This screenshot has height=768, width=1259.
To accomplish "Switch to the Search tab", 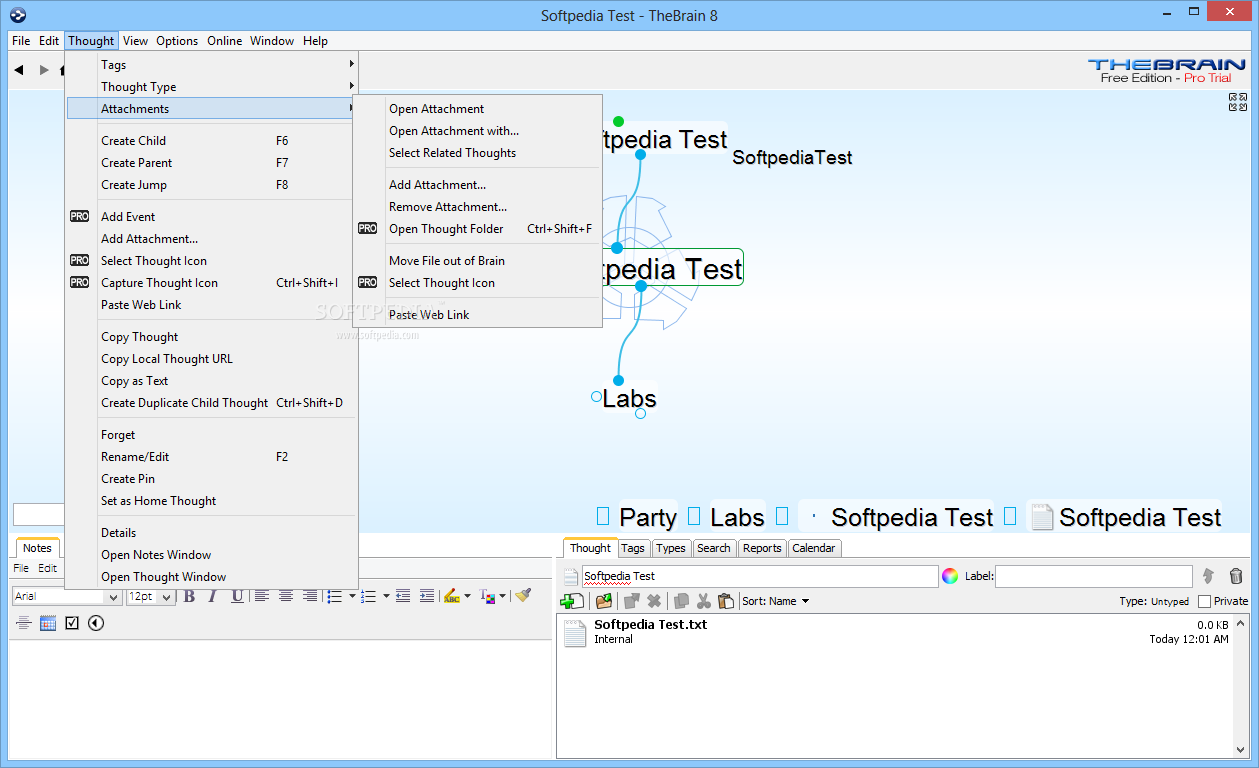I will tap(714, 548).
